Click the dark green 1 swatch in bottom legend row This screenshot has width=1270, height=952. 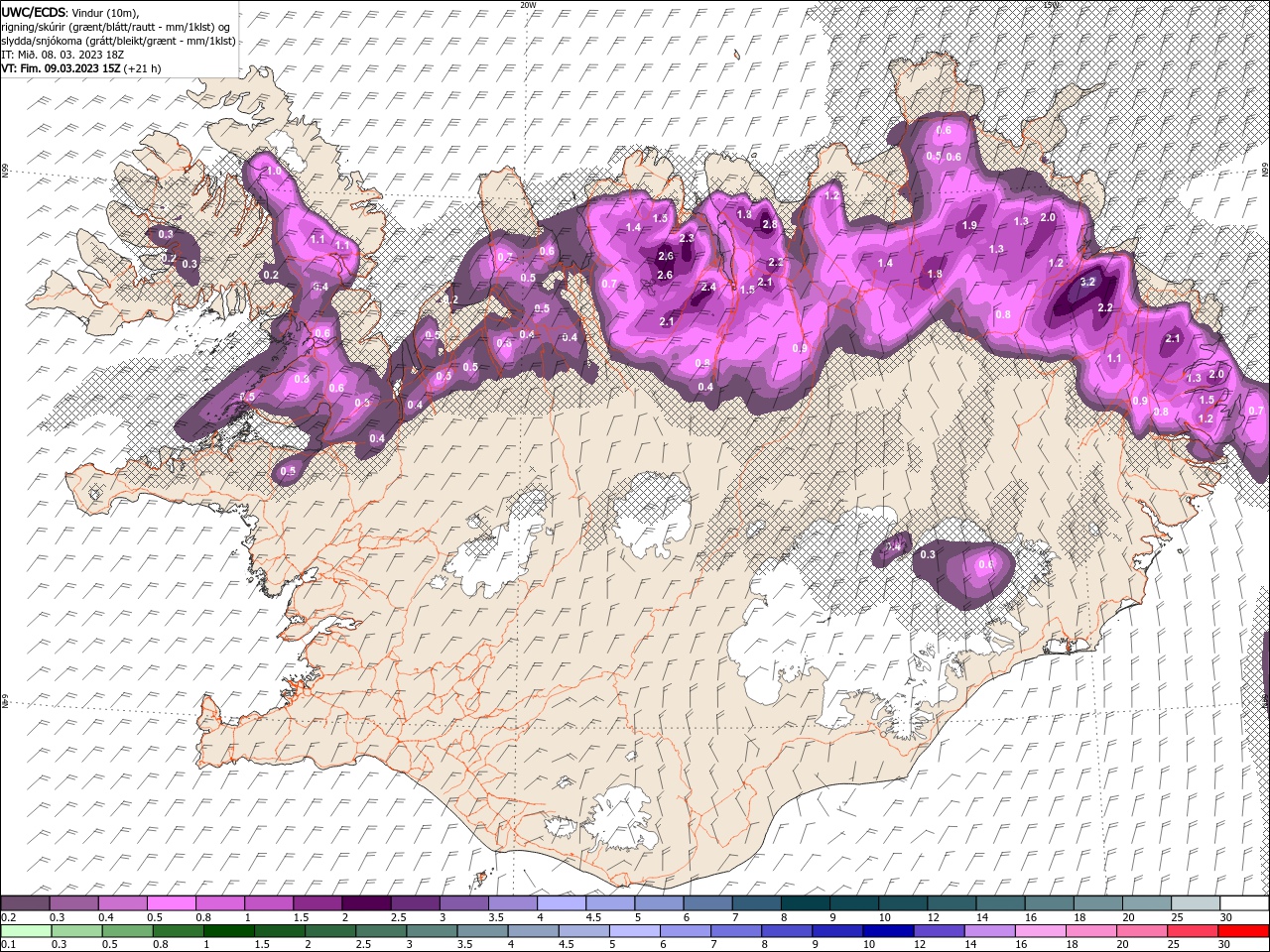pos(228,931)
